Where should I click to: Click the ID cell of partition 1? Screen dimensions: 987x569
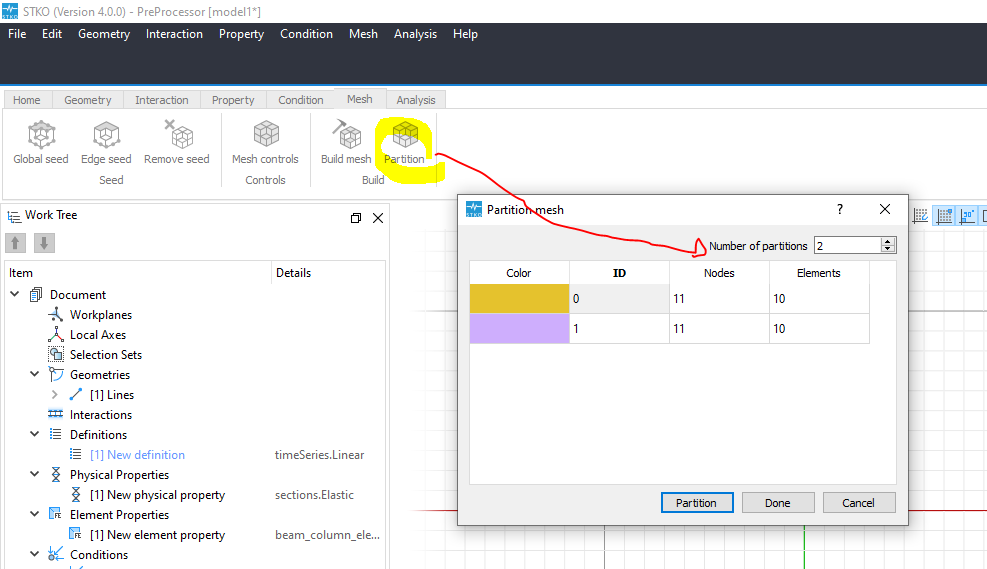point(619,328)
